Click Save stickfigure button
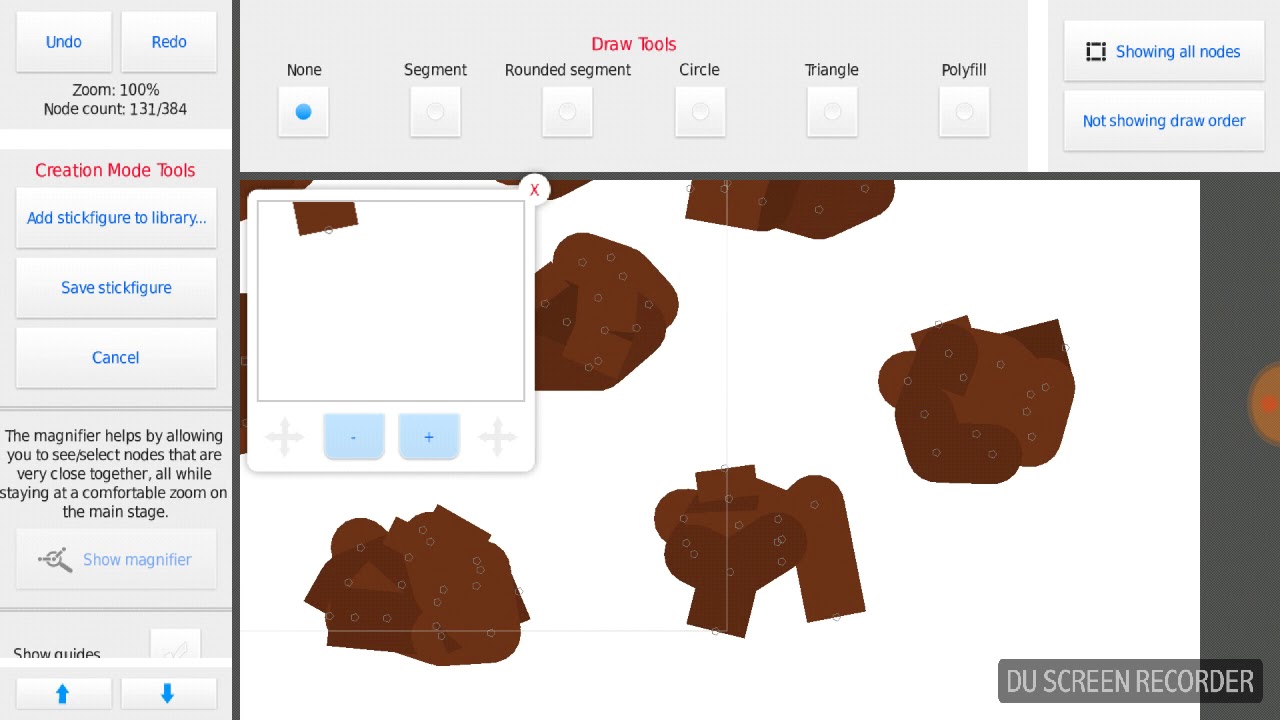The image size is (1280, 720). click(x=116, y=288)
